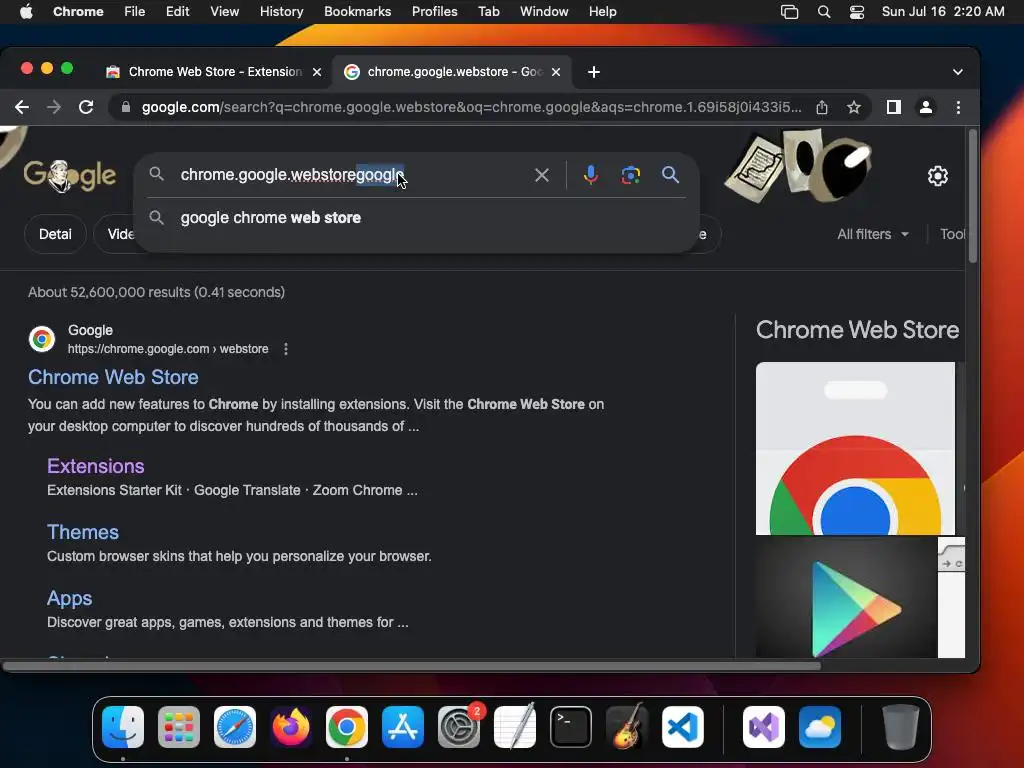The width and height of the screenshot is (1024, 768).
Task: Open Launchpad from the Dock
Action: (179, 727)
